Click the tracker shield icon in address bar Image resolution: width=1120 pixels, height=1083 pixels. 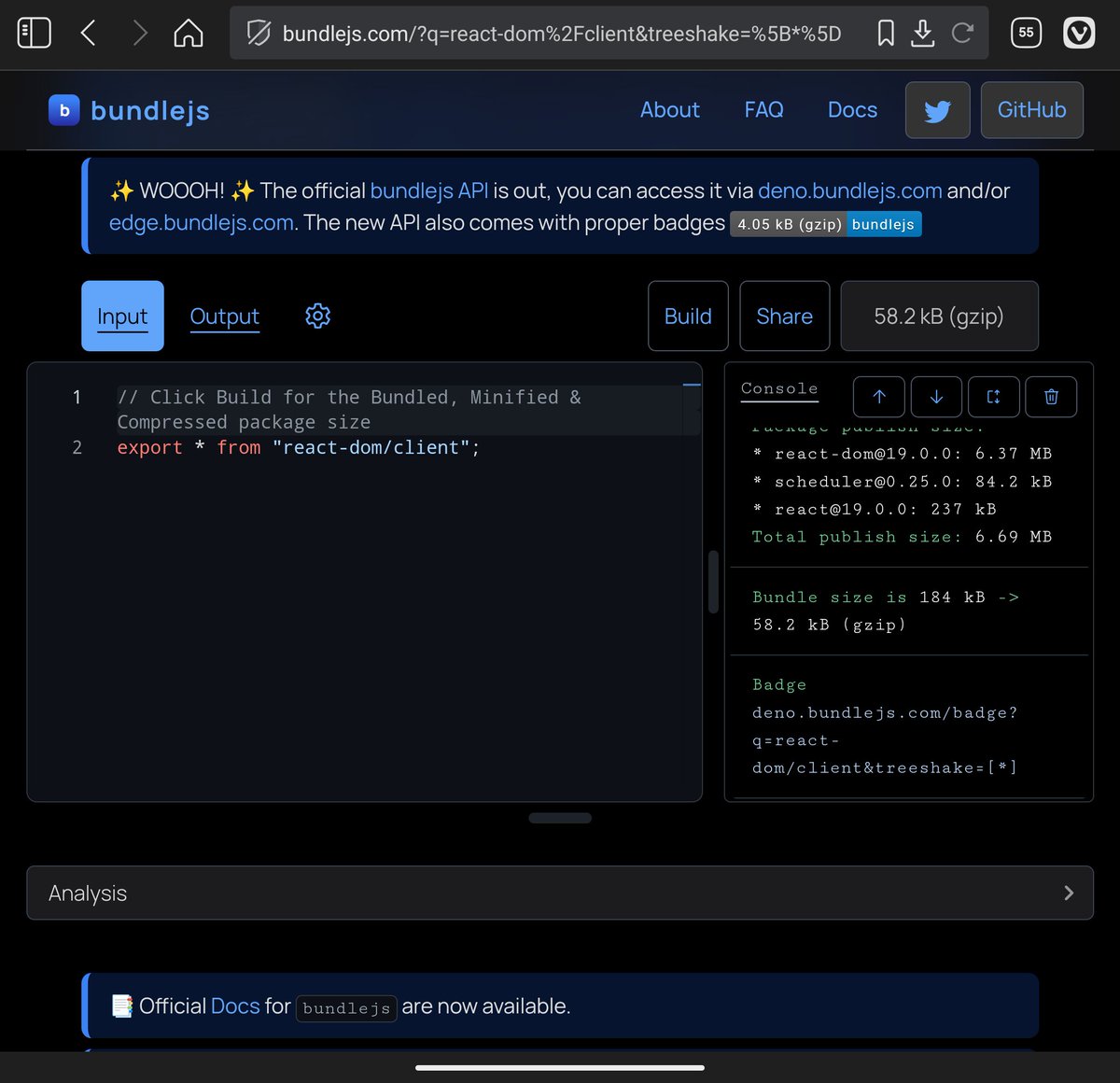[x=258, y=34]
